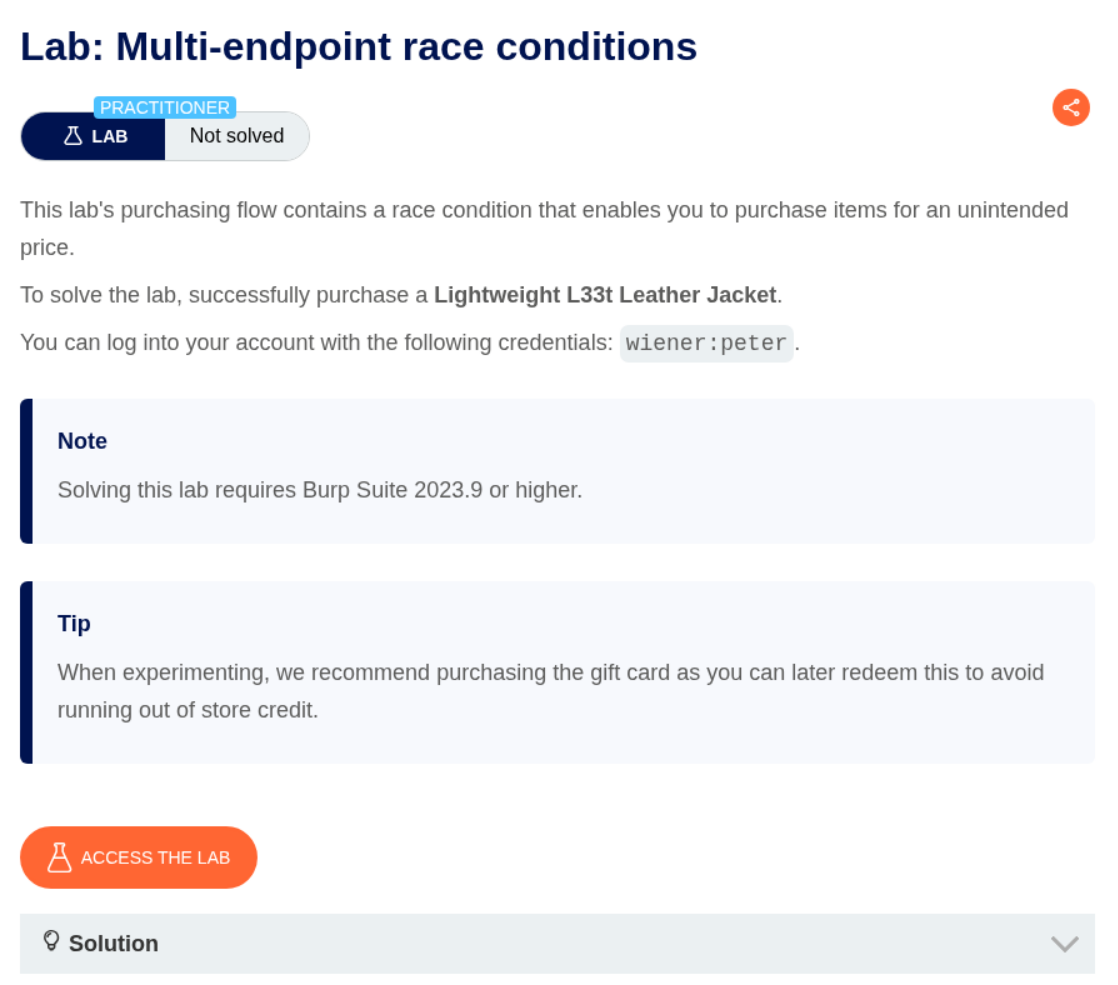This screenshot has height=985, width=1118.
Task: Click the Note heading
Action: [x=82, y=441]
